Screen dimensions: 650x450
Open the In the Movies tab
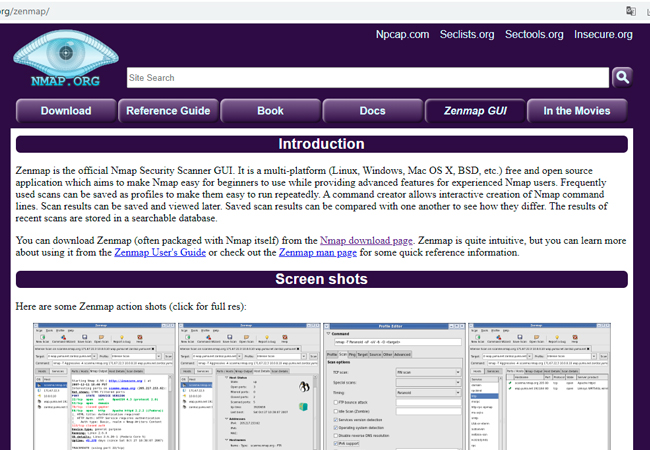(577, 111)
